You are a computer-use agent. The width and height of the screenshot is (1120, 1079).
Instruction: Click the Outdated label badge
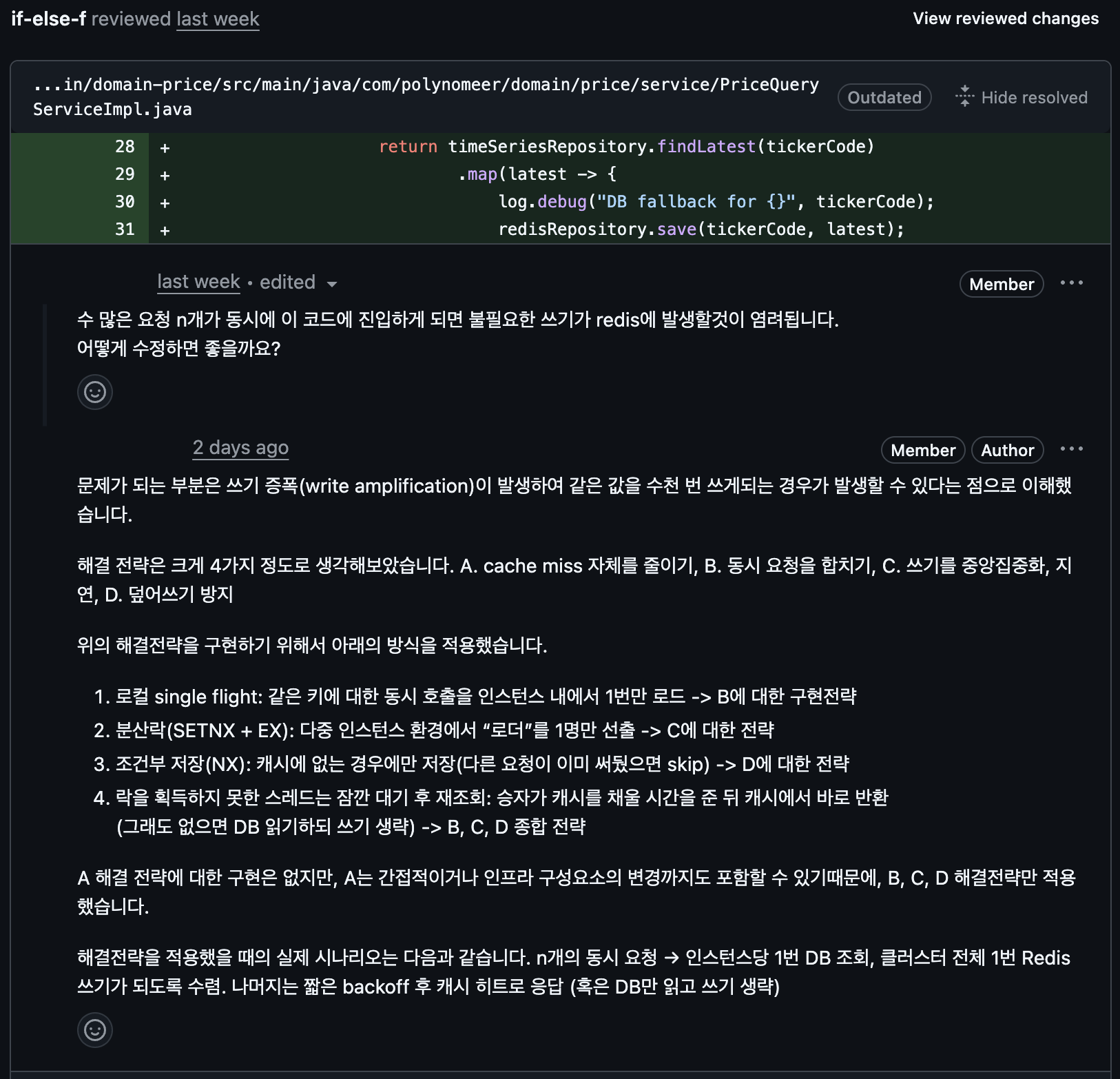(884, 97)
